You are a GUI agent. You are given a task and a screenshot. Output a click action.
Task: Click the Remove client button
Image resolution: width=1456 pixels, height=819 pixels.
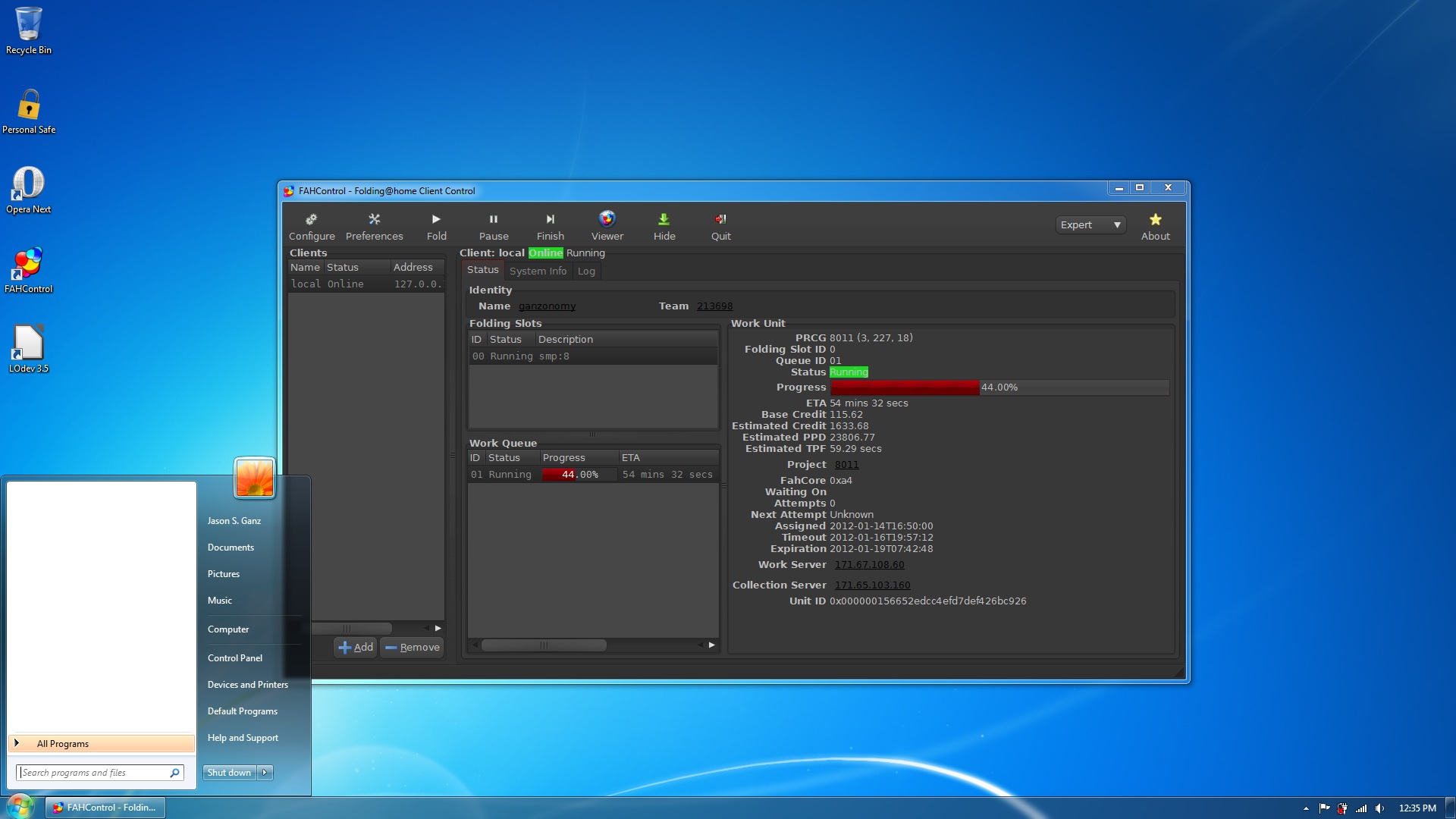pyautogui.click(x=412, y=647)
